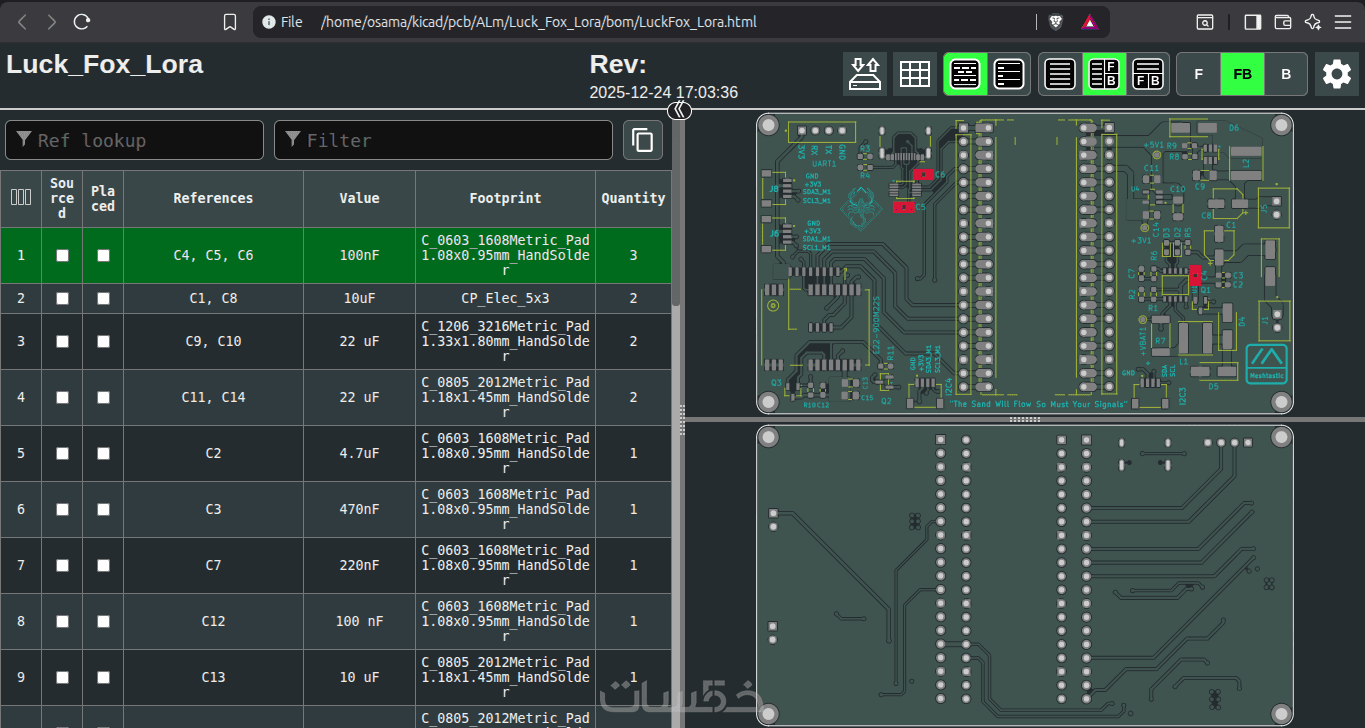The image size is (1365, 728).
Task: Select BOM-only layout icon
Action: [x=1060, y=74]
